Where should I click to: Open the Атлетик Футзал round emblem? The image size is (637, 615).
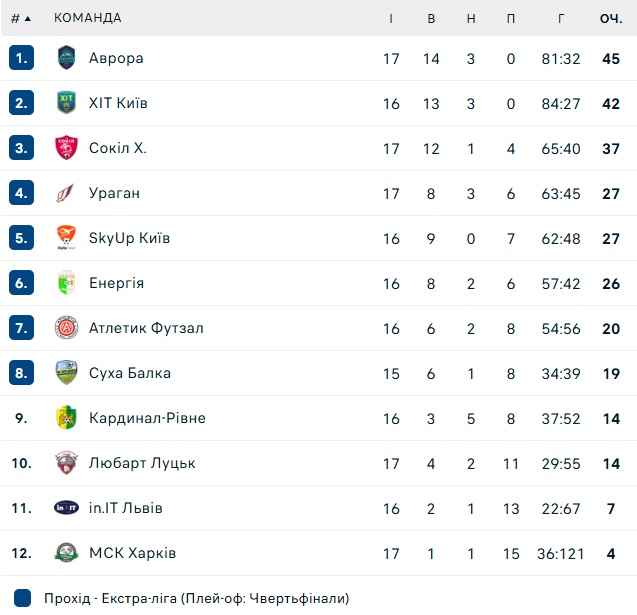(x=66, y=327)
